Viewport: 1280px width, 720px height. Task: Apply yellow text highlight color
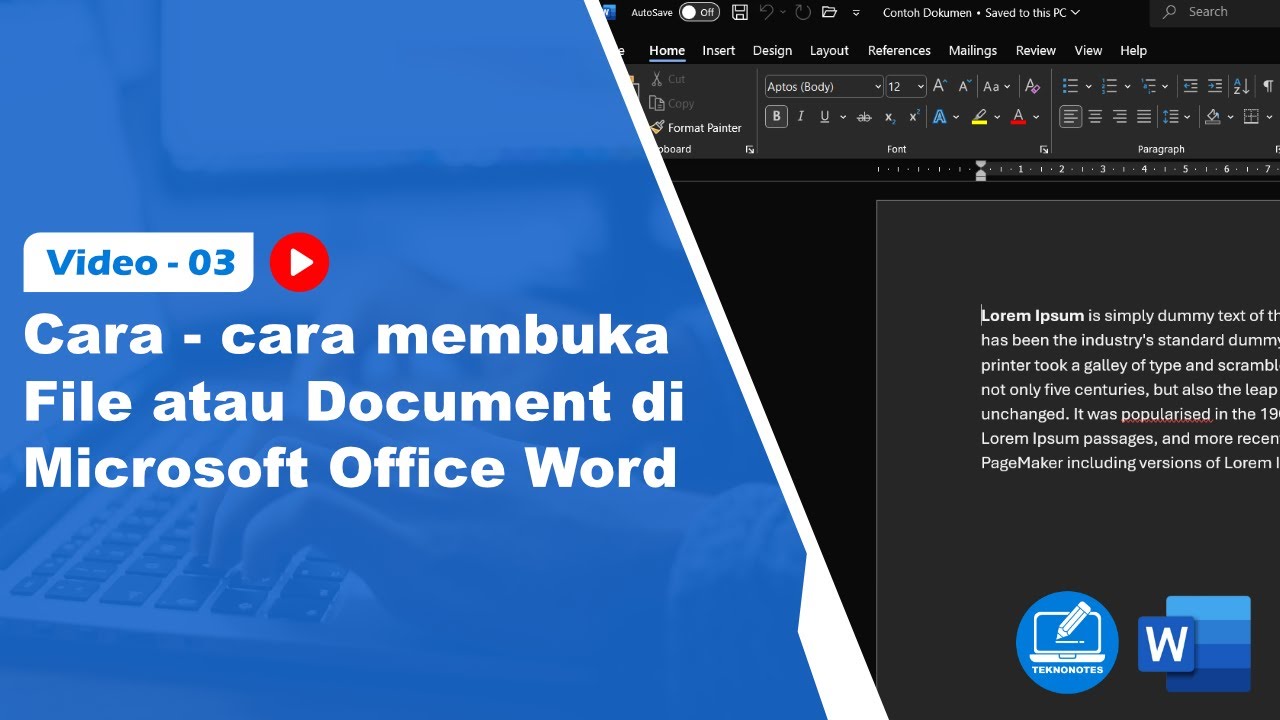pos(980,117)
